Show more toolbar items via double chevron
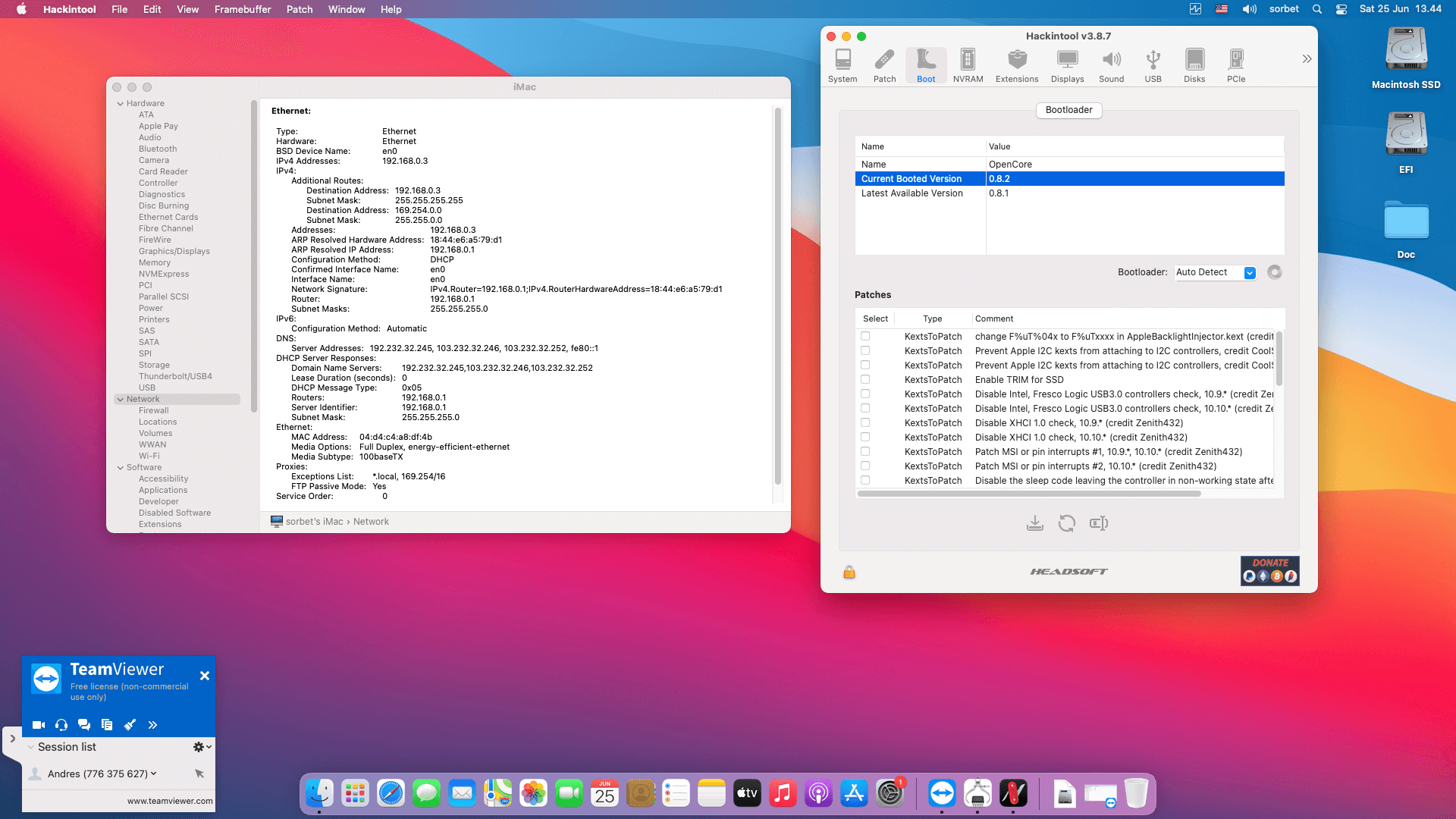 coord(1307,59)
